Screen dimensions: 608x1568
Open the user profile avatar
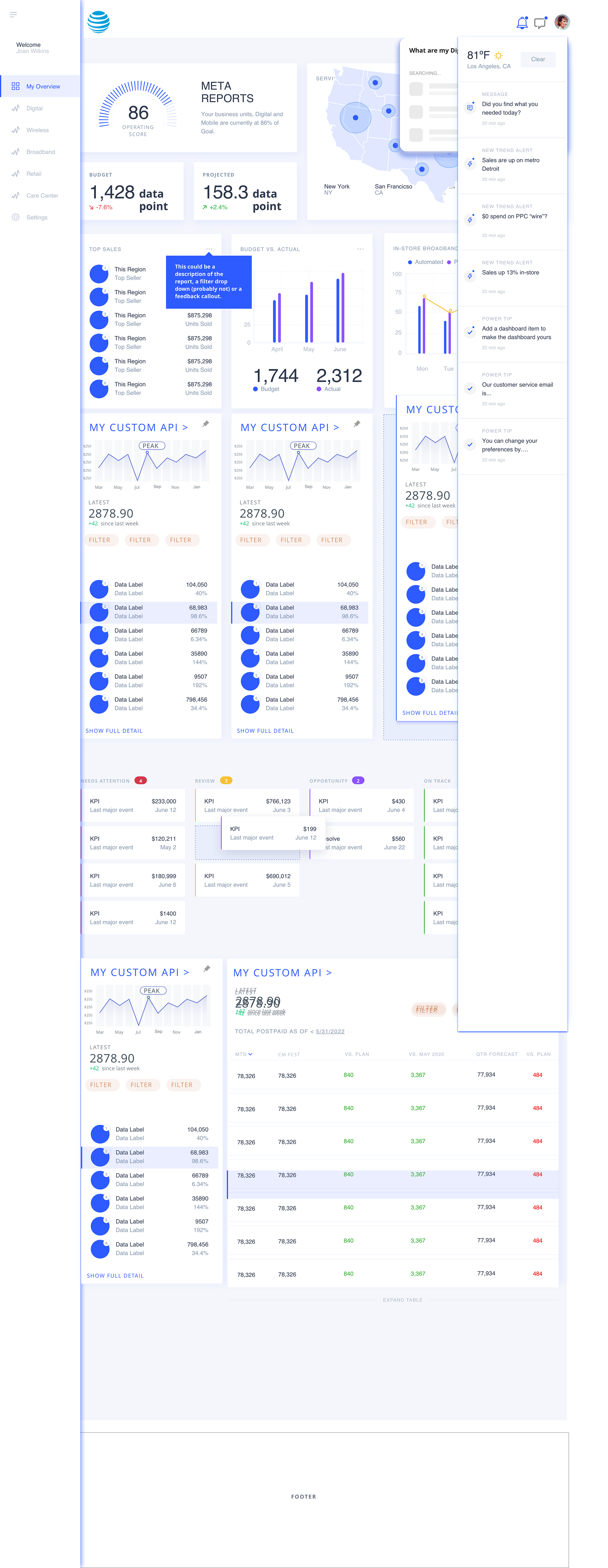coord(562,22)
